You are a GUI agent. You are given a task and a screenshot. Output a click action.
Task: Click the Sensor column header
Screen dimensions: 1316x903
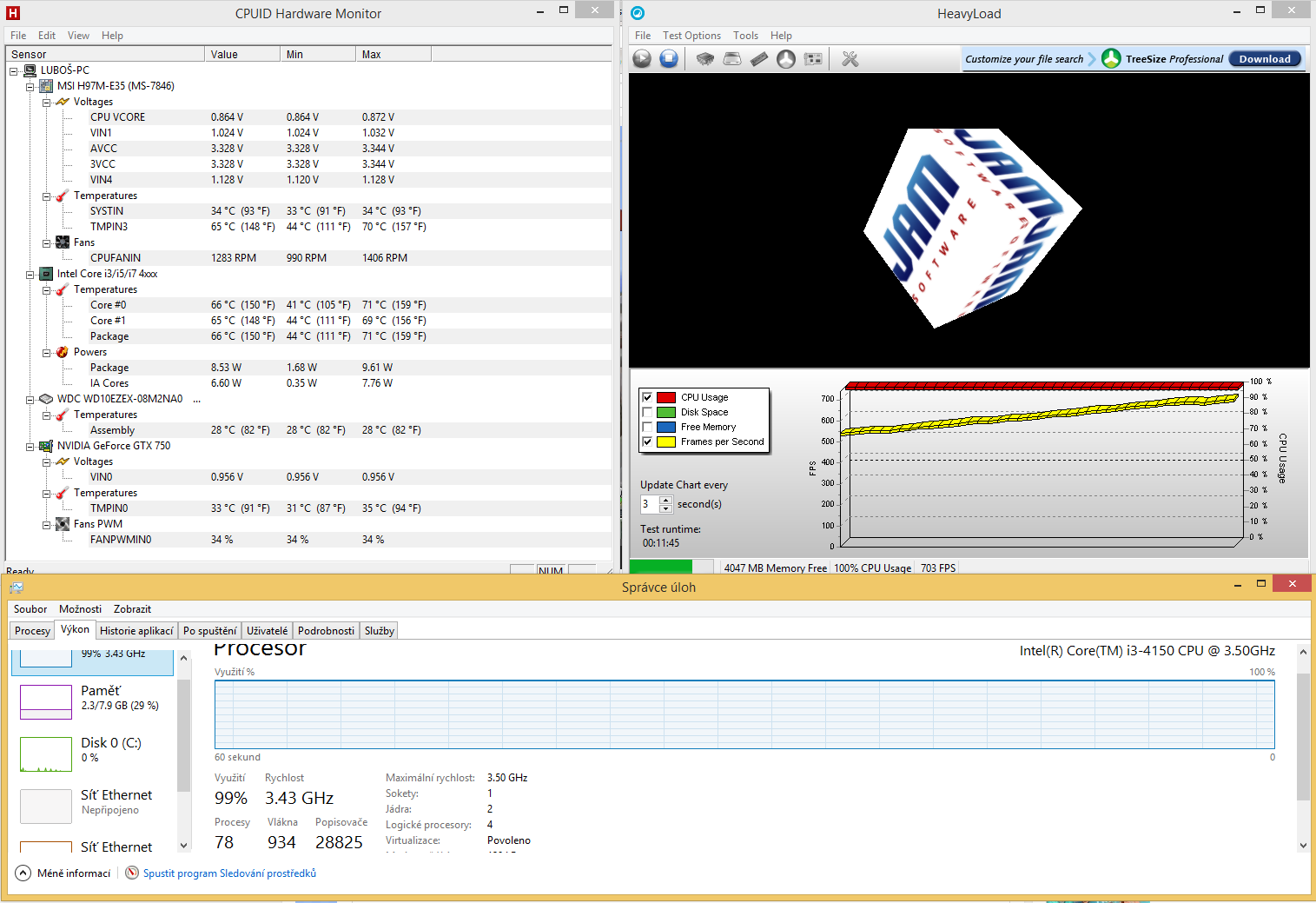pyautogui.click(x=105, y=54)
